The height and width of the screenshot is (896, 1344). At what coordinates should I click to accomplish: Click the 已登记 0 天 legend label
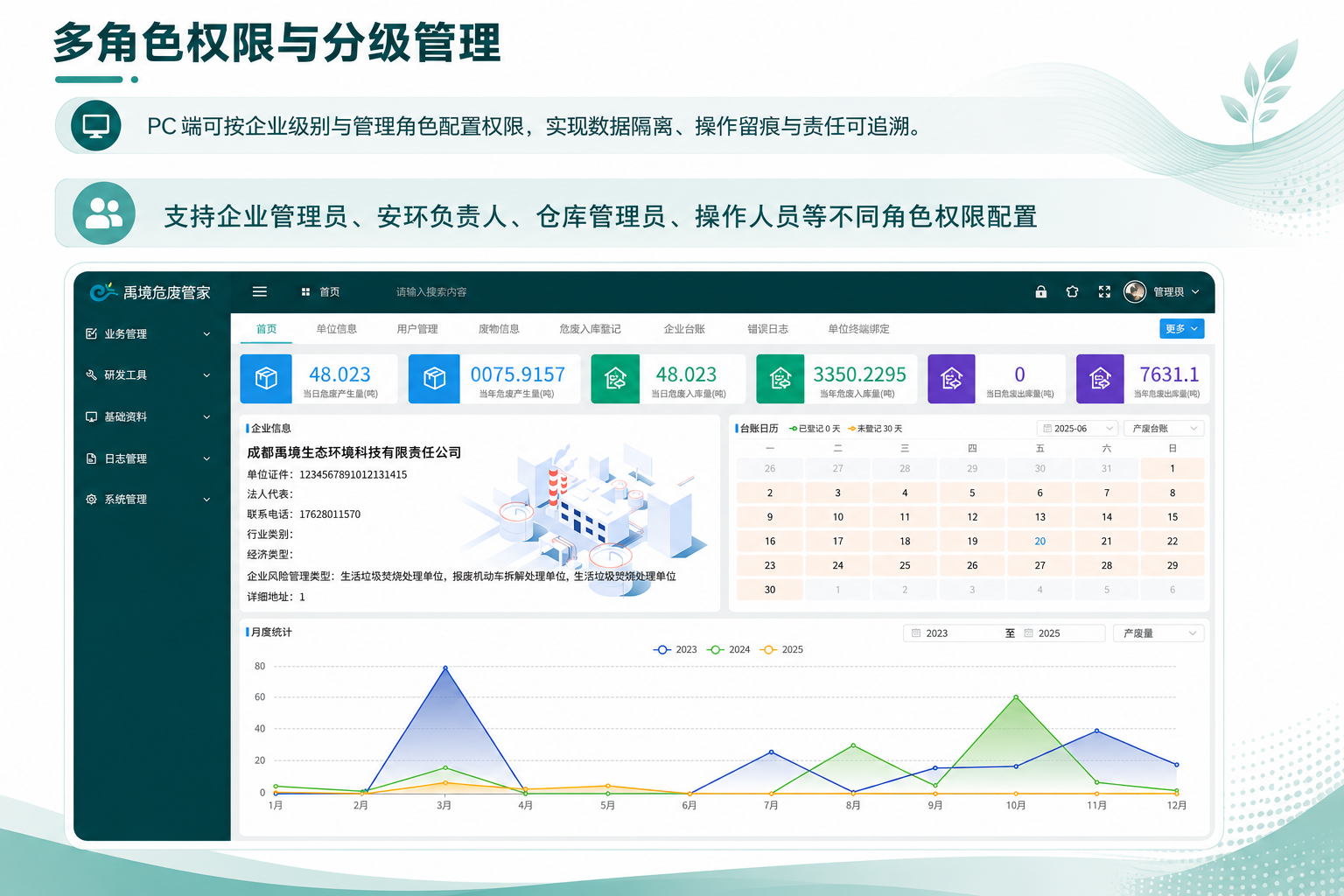(815, 429)
